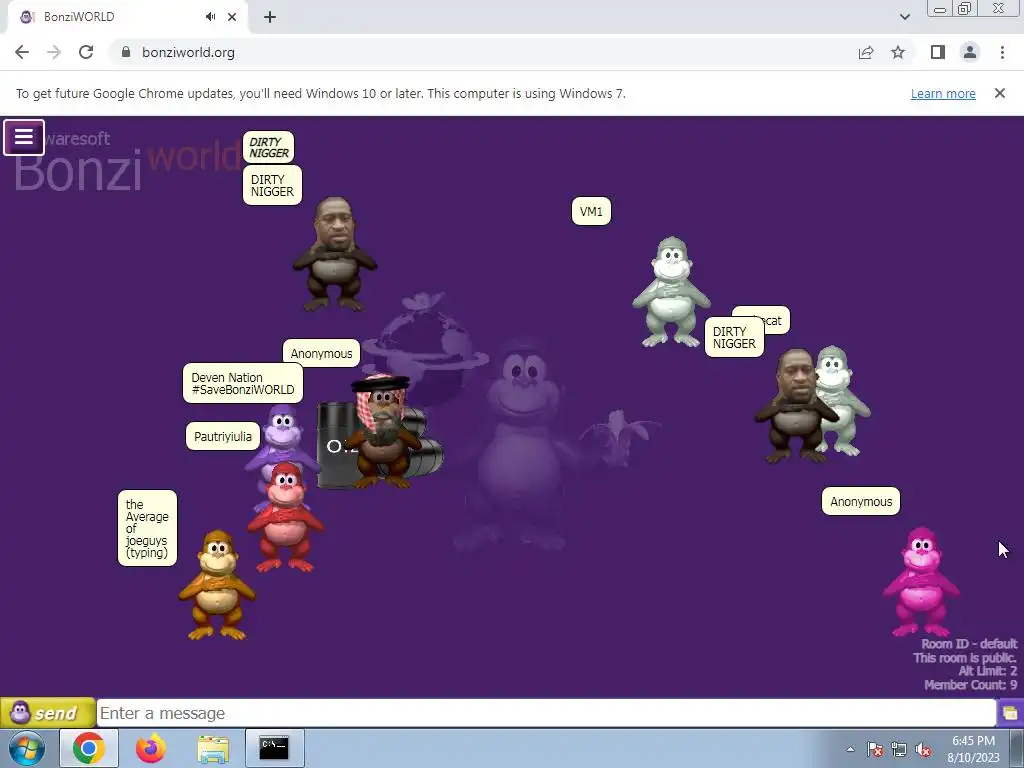Open the Windows Start menu
This screenshot has height=768, width=1024.
point(27,748)
